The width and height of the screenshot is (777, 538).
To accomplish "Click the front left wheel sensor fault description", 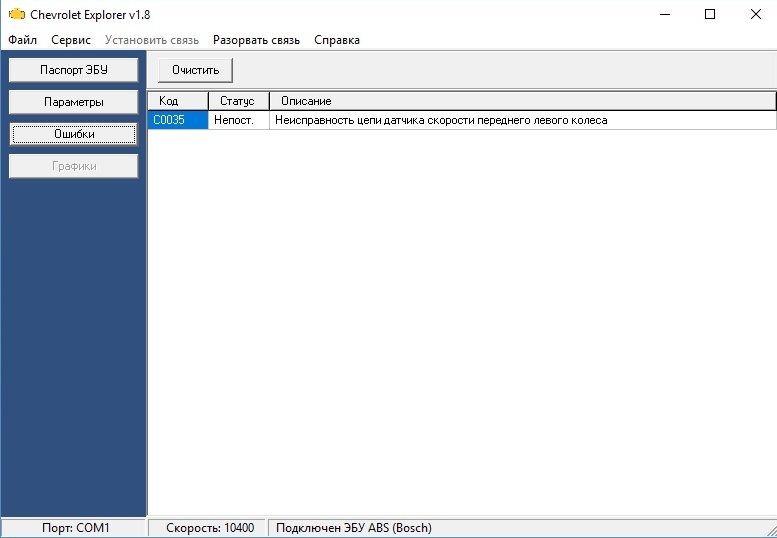I will (441, 120).
